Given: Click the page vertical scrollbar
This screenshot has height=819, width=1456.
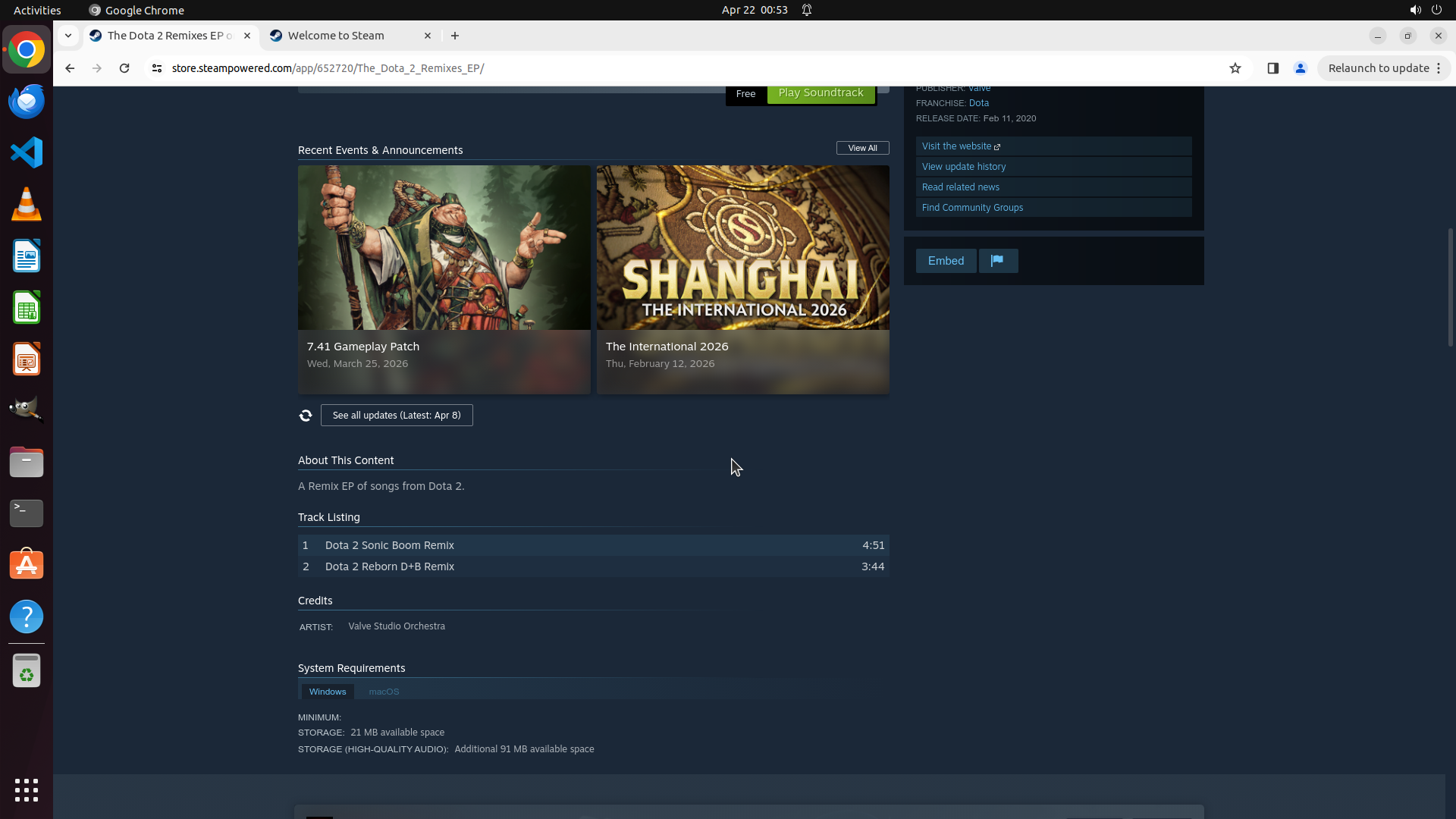Looking at the screenshot, I should (x=1450, y=288).
